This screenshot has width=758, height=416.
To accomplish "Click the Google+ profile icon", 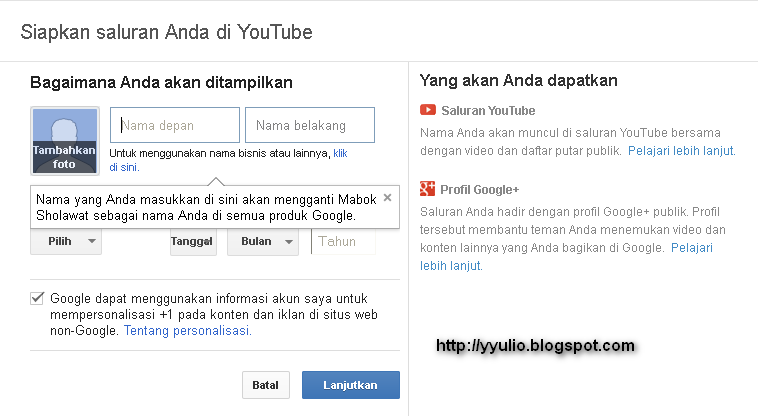I will tap(427, 189).
